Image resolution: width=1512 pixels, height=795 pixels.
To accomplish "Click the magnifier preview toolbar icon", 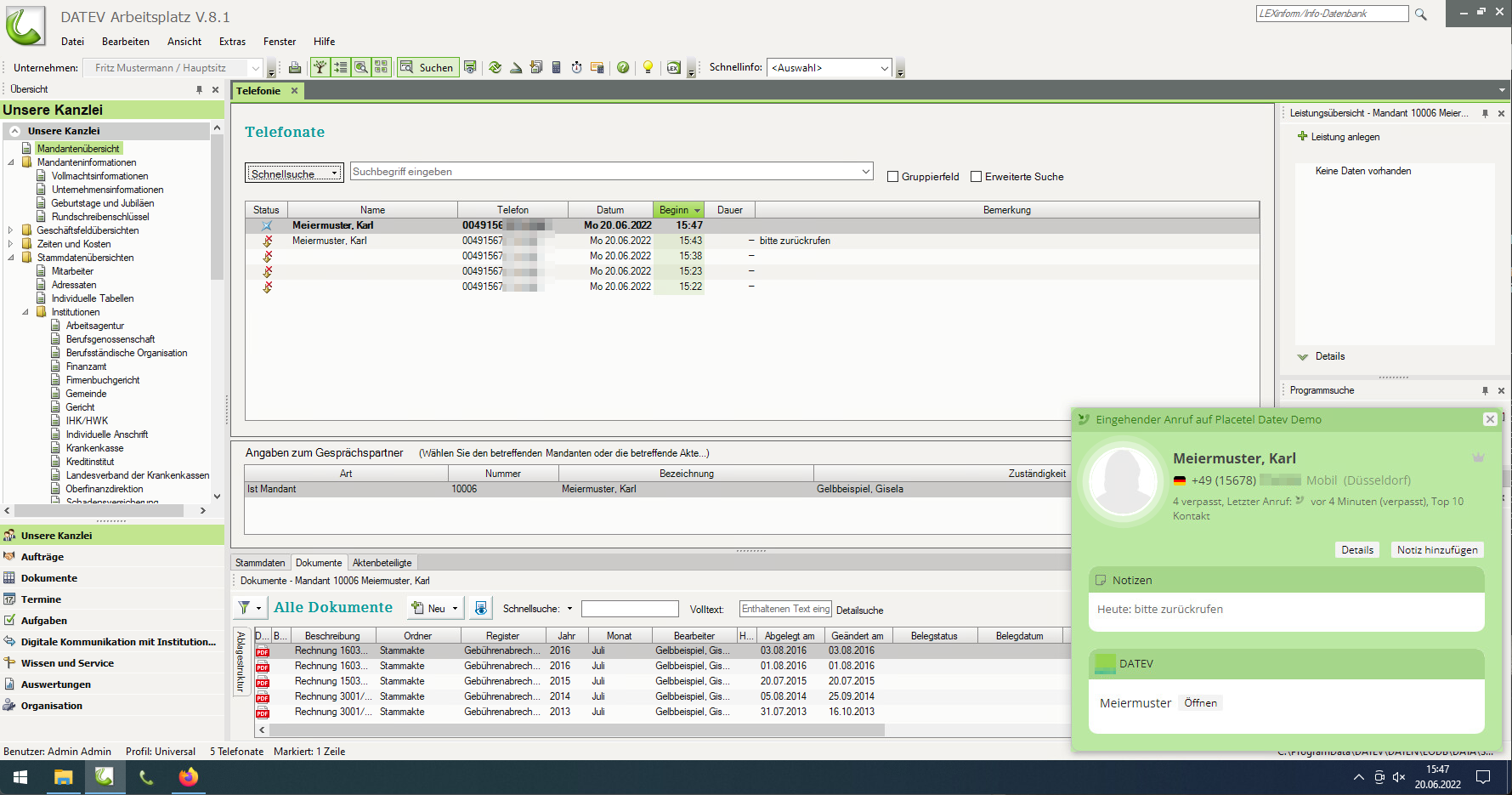I will [x=361, y=67].
